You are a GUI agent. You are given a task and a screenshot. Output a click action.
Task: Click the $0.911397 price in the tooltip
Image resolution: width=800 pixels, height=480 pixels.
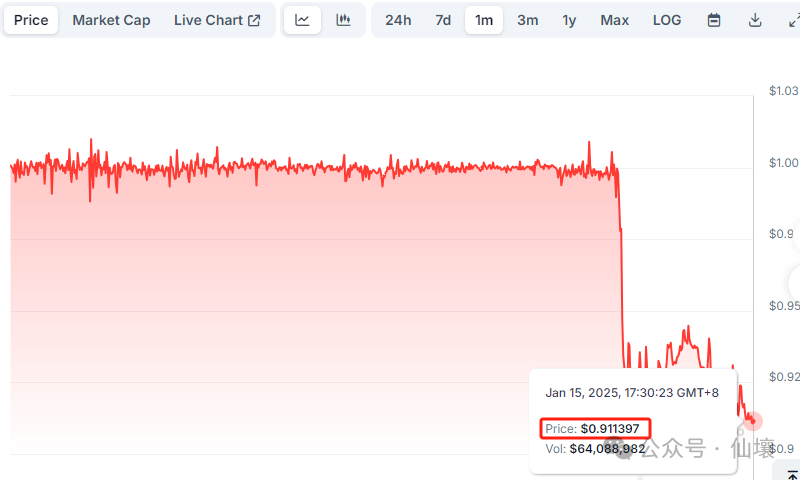tap(609, 428)
